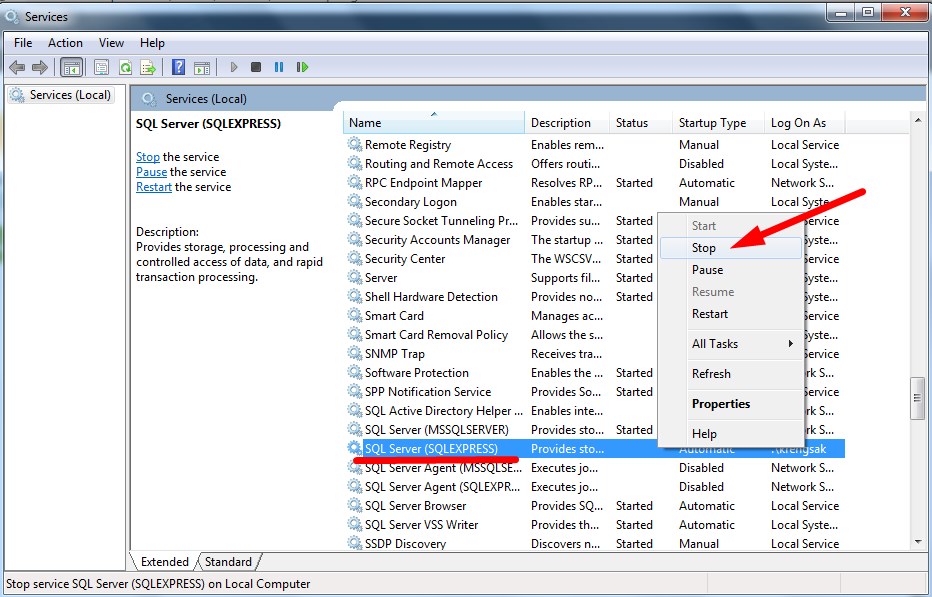Viewport: 932px width, 597px height.
Task: Go back using the toolbar Back arrow
Action: click(17, 67)
